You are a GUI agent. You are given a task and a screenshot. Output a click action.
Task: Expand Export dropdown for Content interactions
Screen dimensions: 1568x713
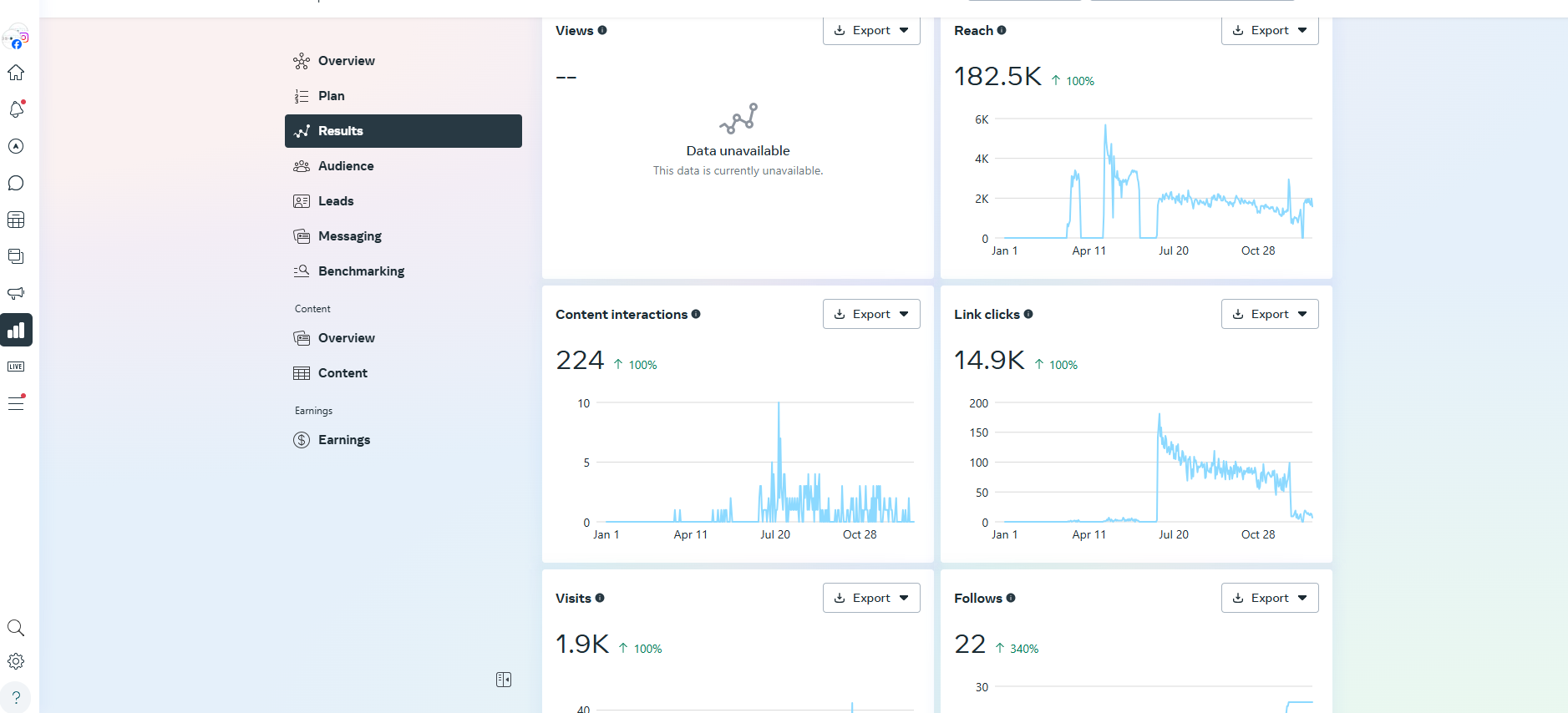coord(870,314)
